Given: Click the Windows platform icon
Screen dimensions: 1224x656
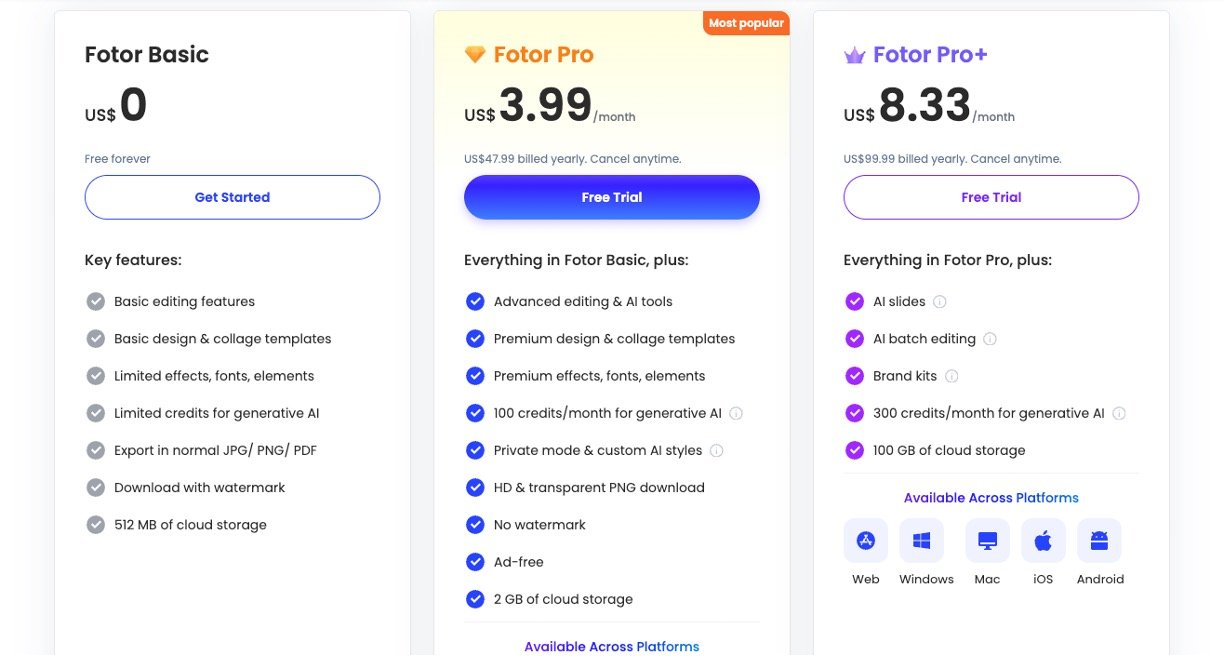Looking at the screenshot, I should pos(922,541).
